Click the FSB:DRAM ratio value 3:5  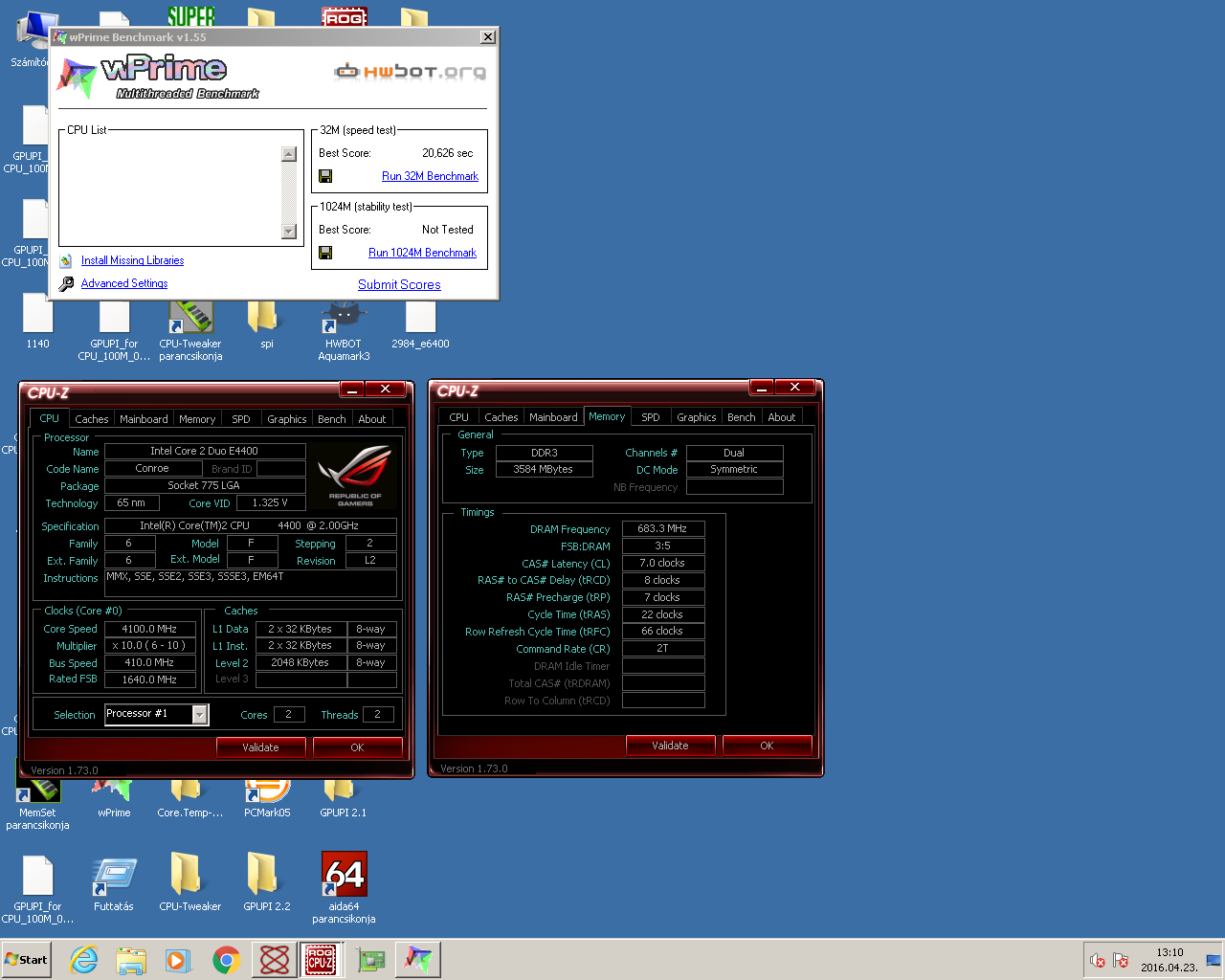coord(663,546)
